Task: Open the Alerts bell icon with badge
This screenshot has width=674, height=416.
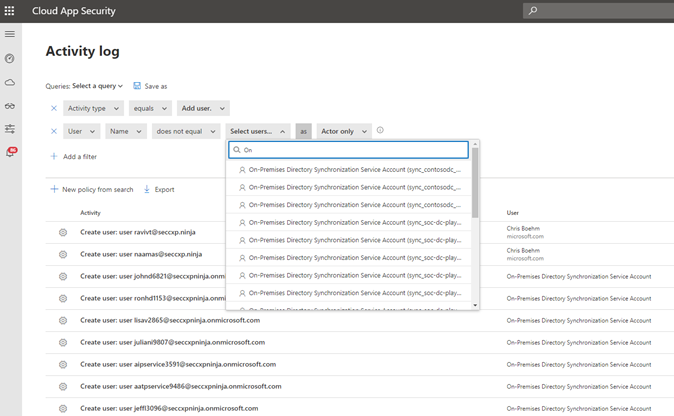Action: [x=11, y=152]
